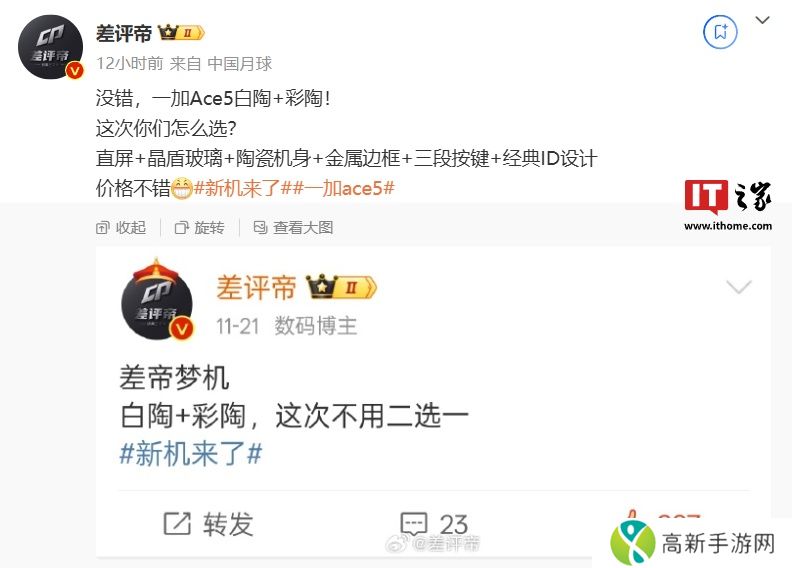Expand the post options chevron at top right
Viewport: 792px width, 568px height.
[762, 20]
